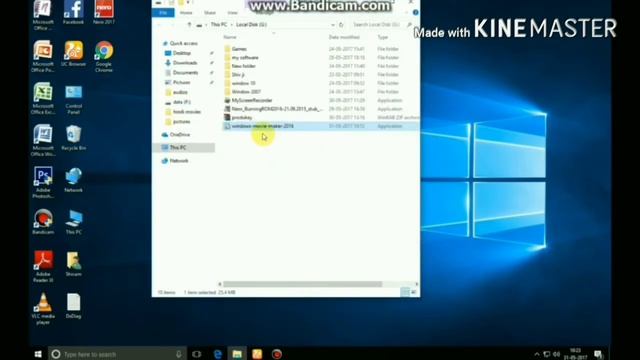Screen dimensions: 640x360
Task: Click the taskbar clock and date
Action: (575, 354)
